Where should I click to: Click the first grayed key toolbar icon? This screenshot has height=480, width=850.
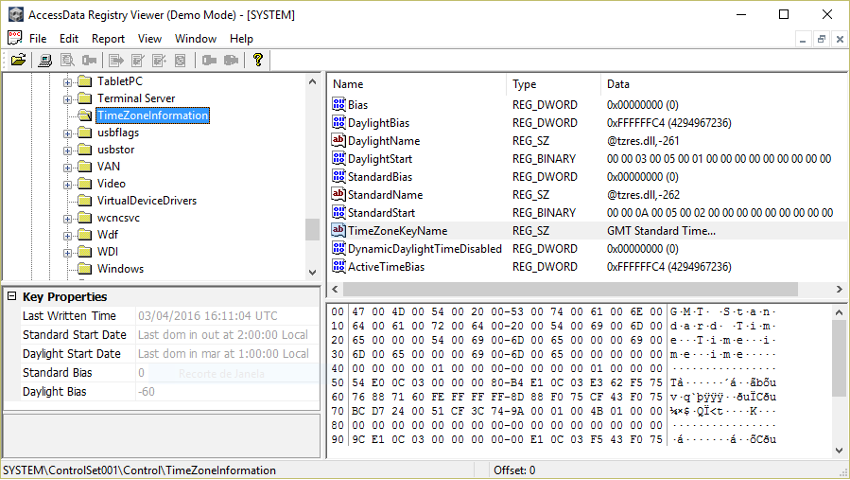(x=89, y=60)
